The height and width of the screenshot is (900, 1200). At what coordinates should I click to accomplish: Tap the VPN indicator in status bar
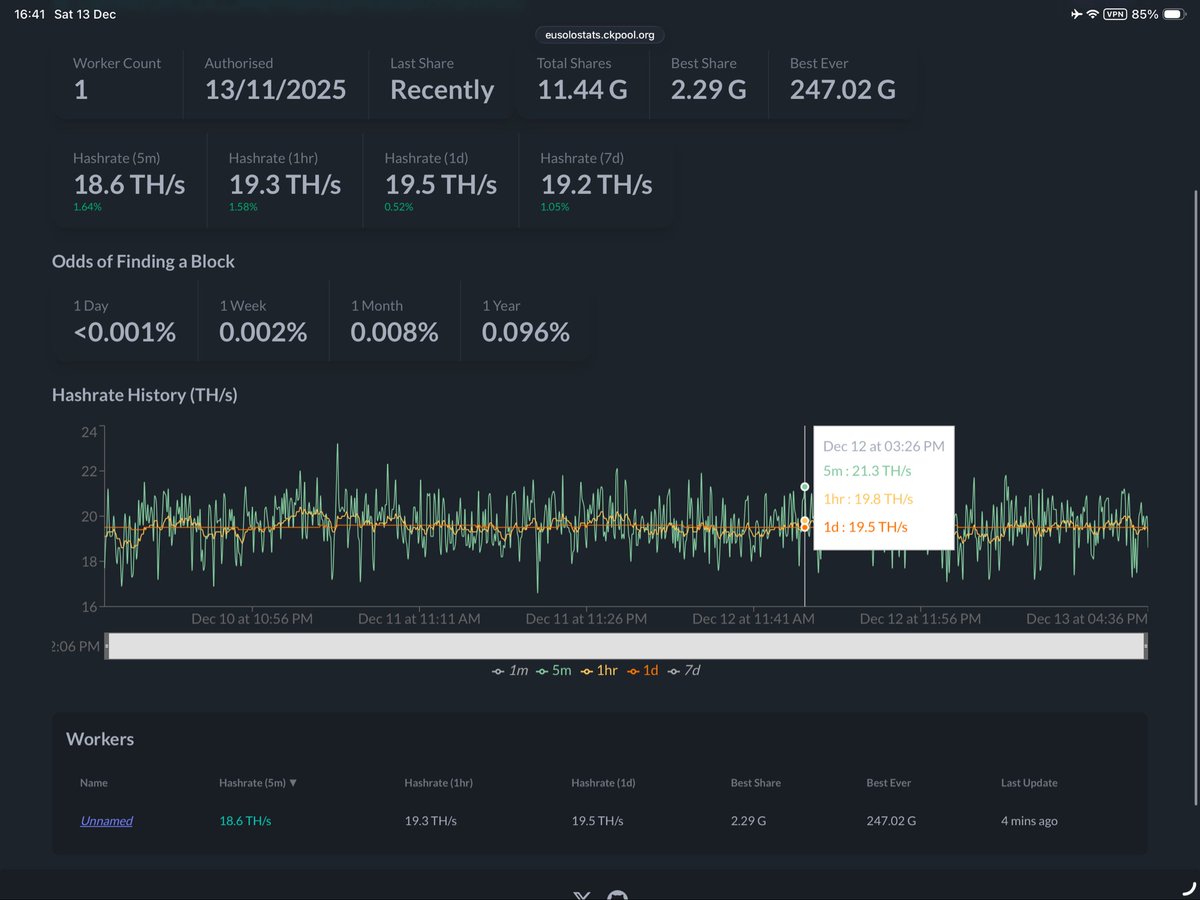pyautogui.click(x=1115, y=14)
